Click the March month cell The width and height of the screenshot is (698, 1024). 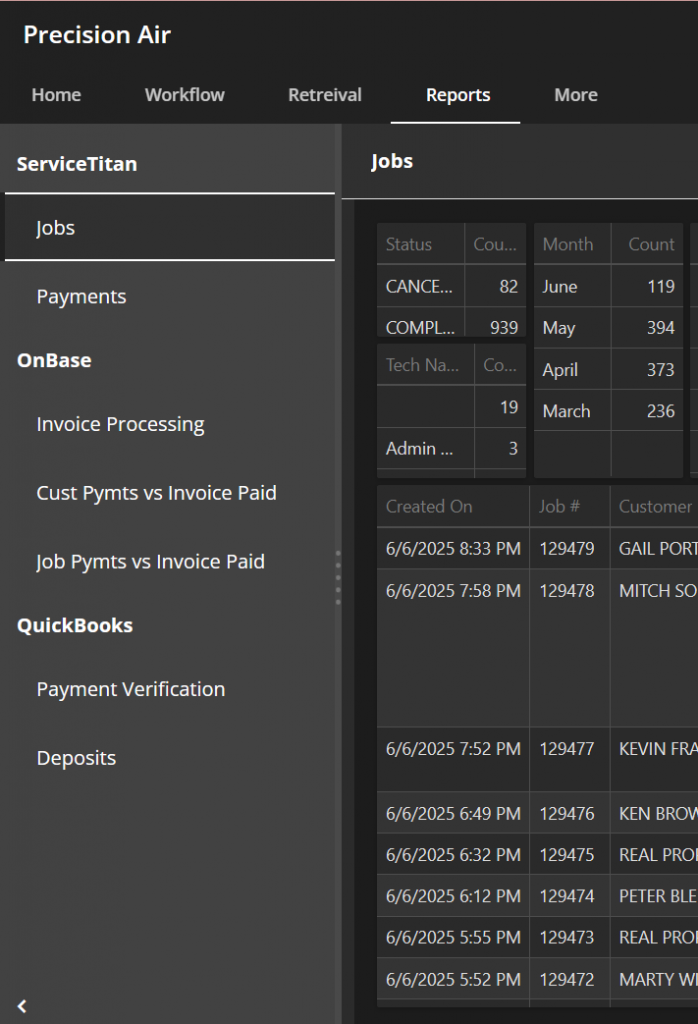pyautogui.click(x=572, y=411)
